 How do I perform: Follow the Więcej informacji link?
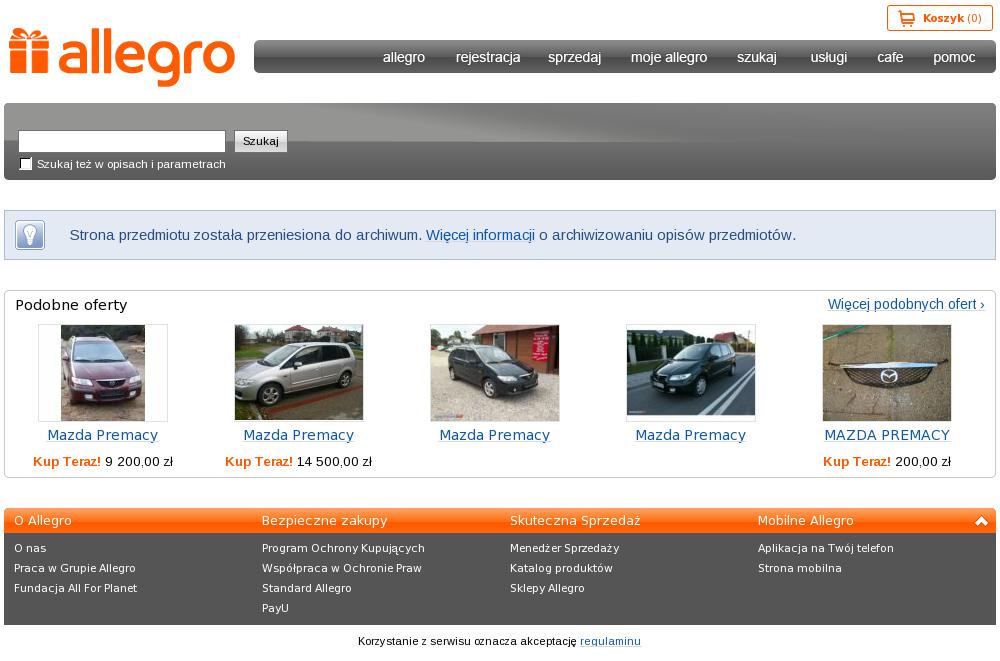pyautogui.click(x=480, y=235)
